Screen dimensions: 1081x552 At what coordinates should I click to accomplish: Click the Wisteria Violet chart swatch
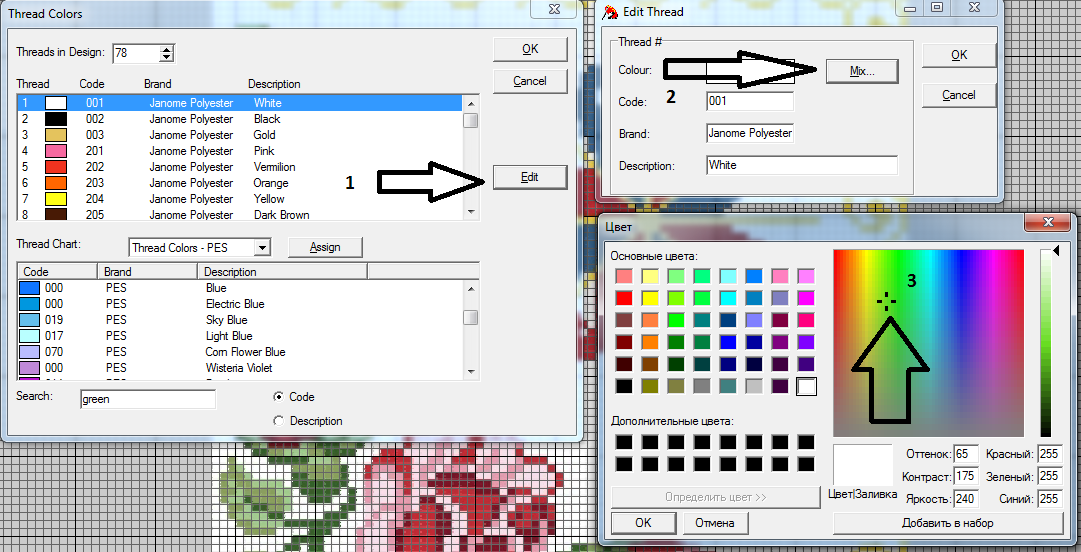pos(30,368)
